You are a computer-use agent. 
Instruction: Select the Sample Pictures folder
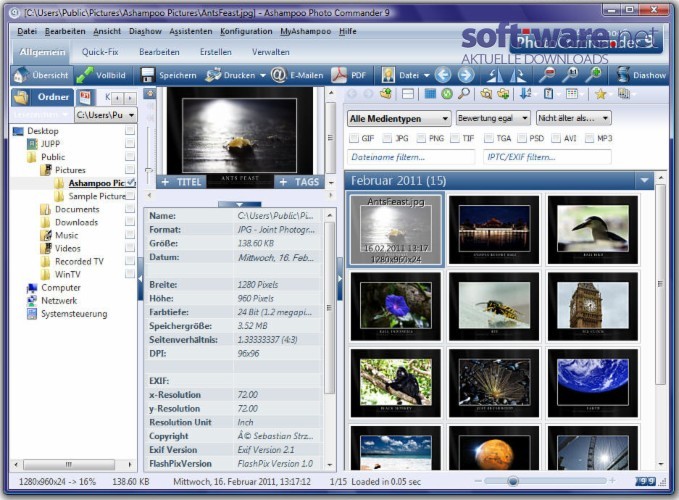tap(97, 196)
